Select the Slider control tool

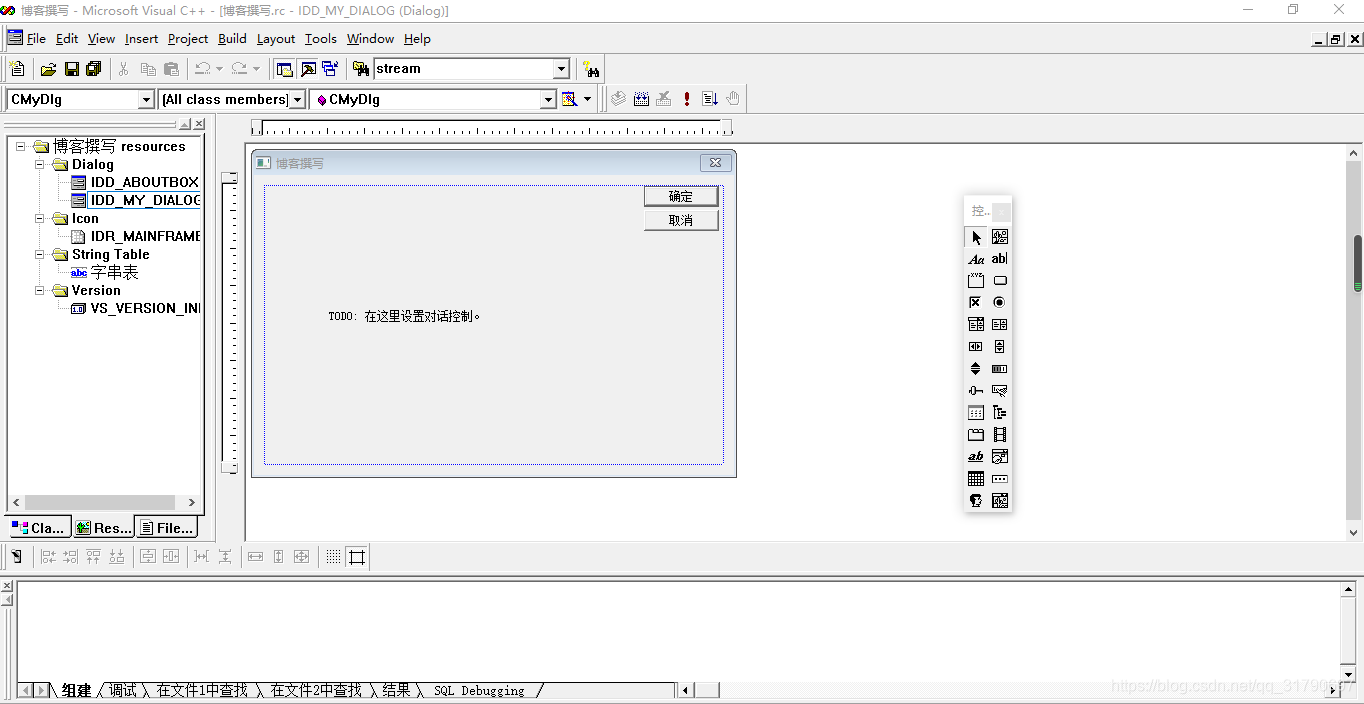[976, 390]
